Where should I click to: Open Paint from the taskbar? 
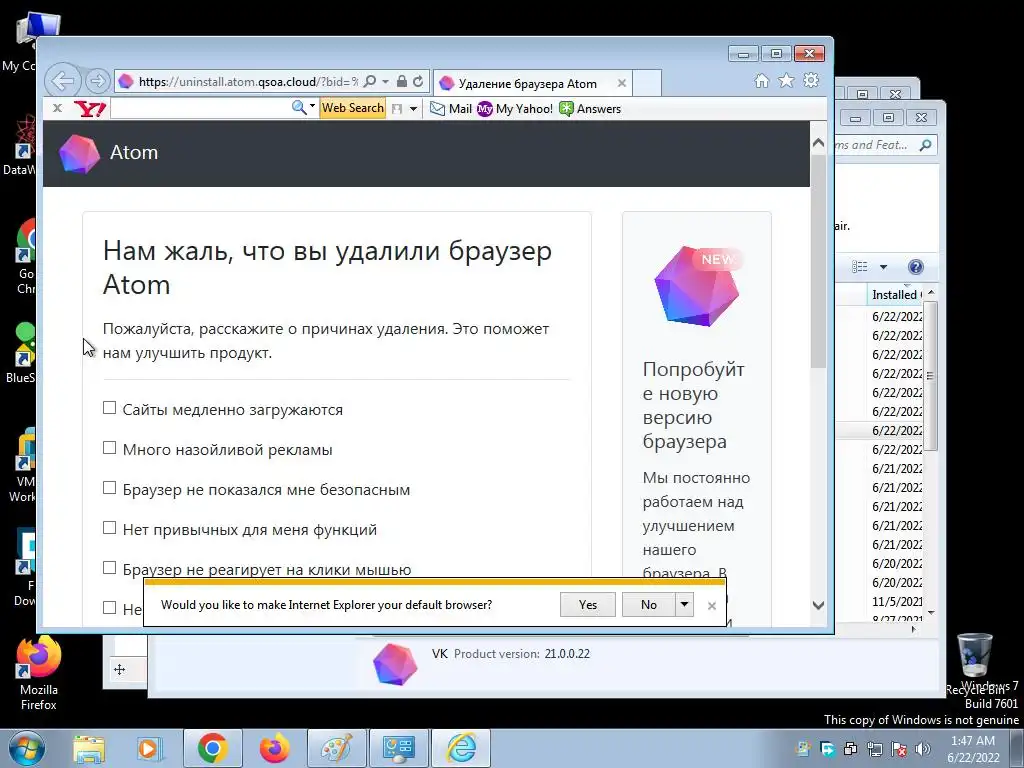(337, 748)
